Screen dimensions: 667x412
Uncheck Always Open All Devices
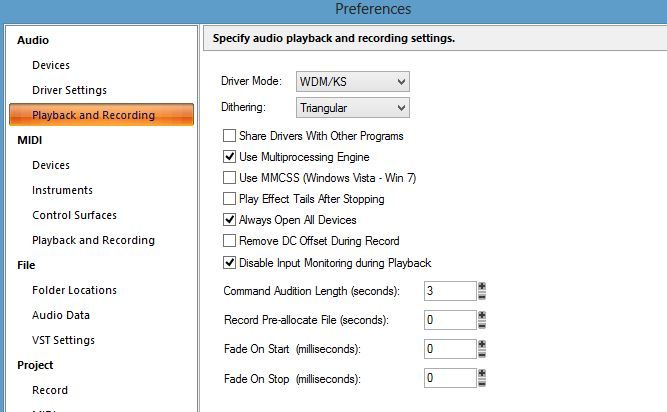click(x=230, y=220)
